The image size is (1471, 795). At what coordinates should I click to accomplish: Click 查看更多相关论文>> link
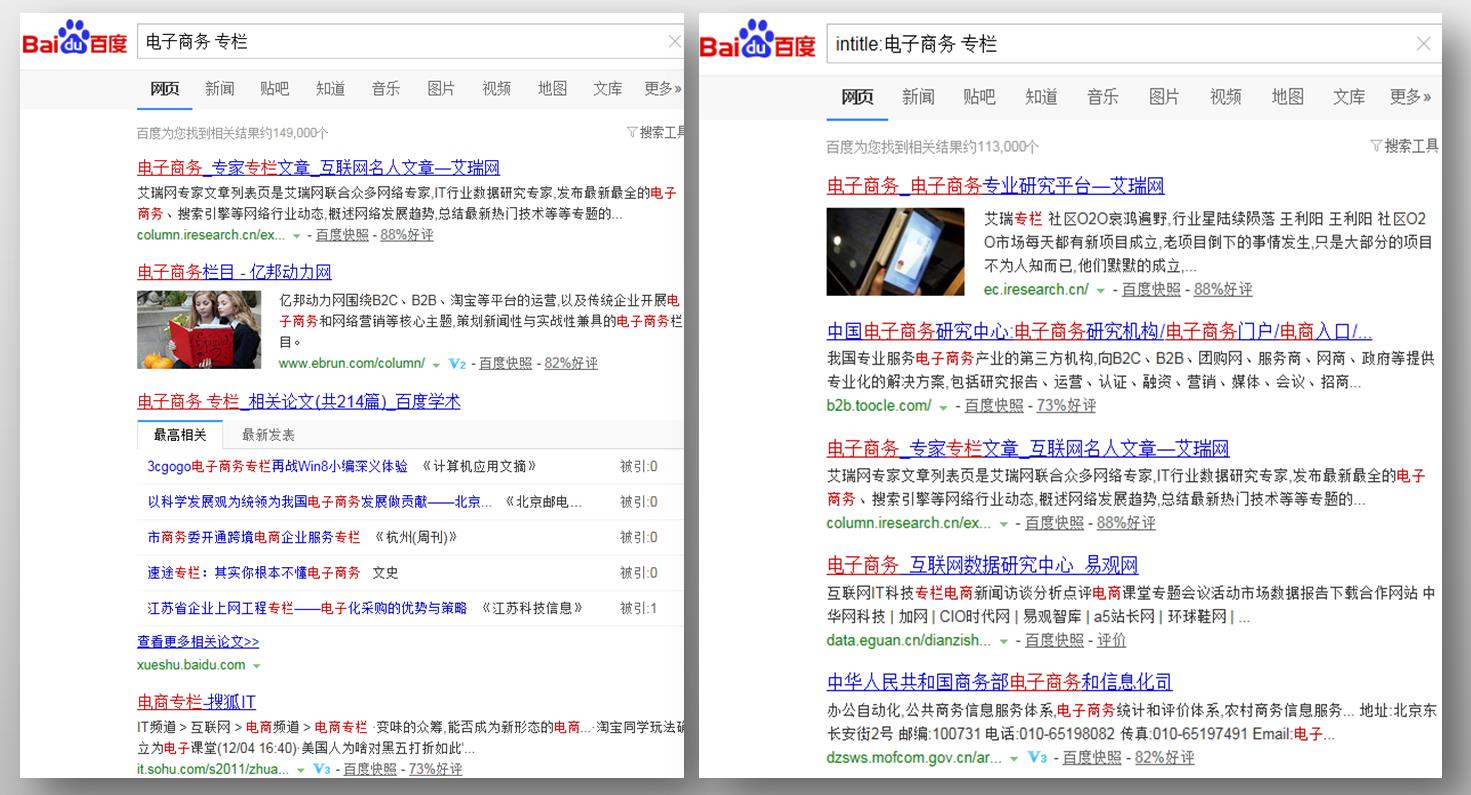(198, 642)
